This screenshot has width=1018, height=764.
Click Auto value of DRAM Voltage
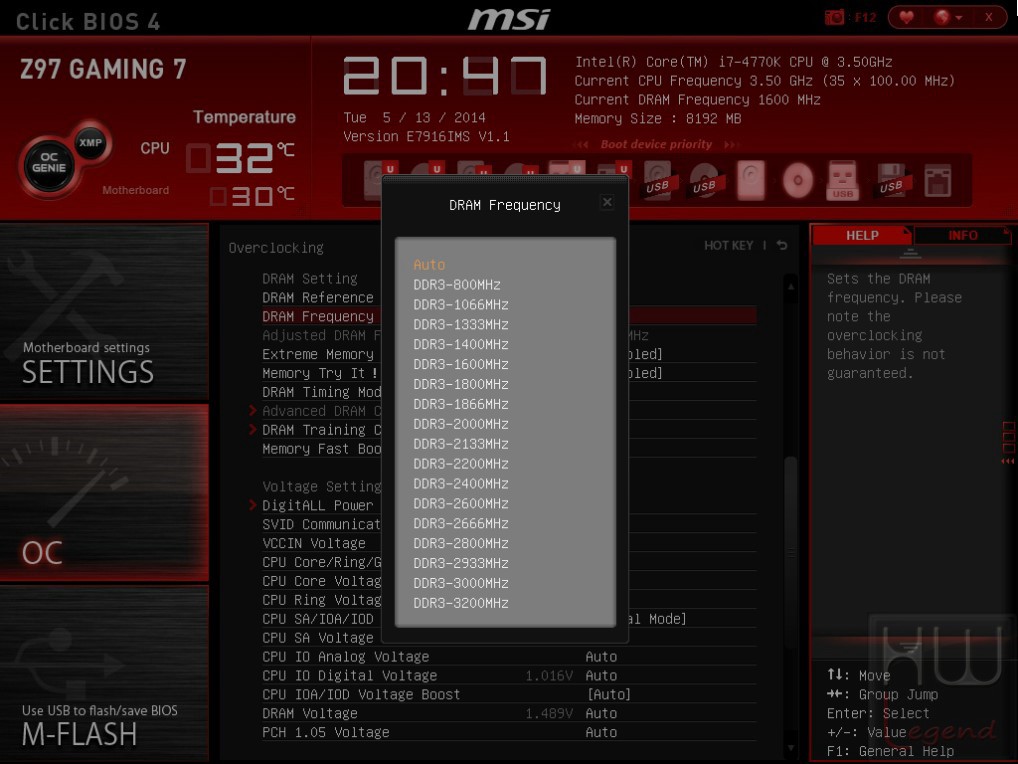pyautogui.click(x=601, y=713)
